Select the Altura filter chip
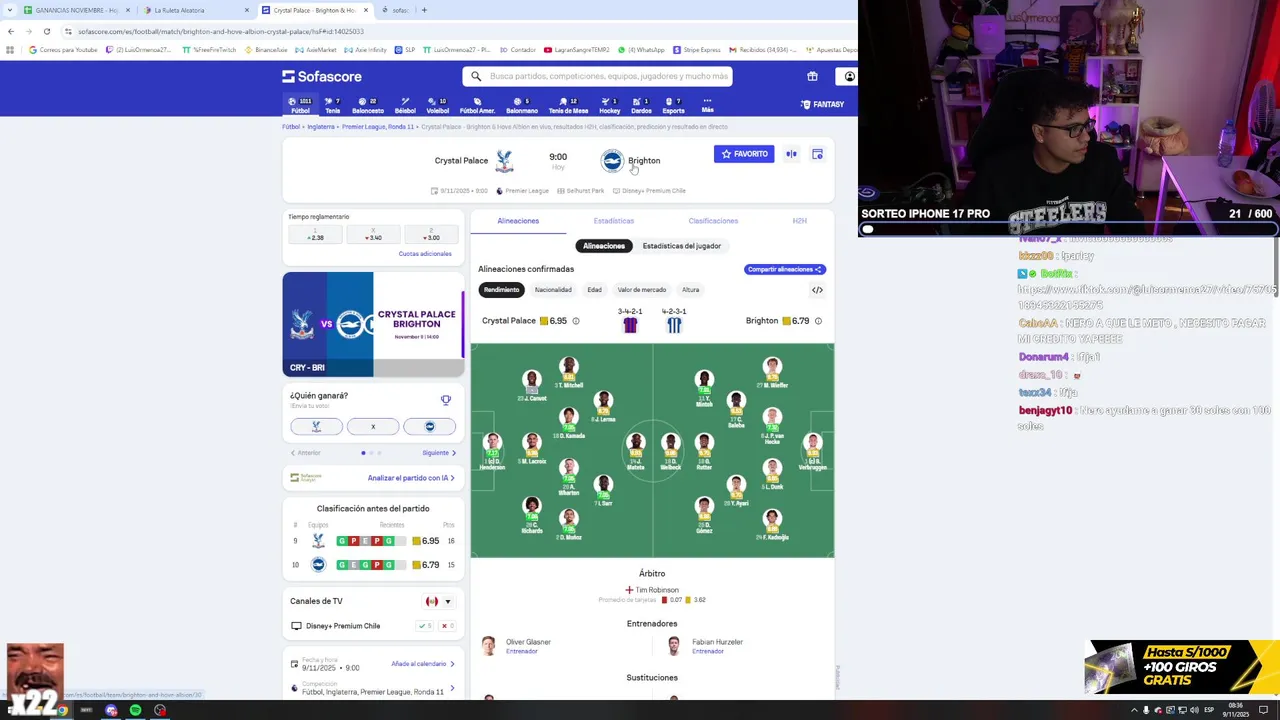 click(690, 290)
